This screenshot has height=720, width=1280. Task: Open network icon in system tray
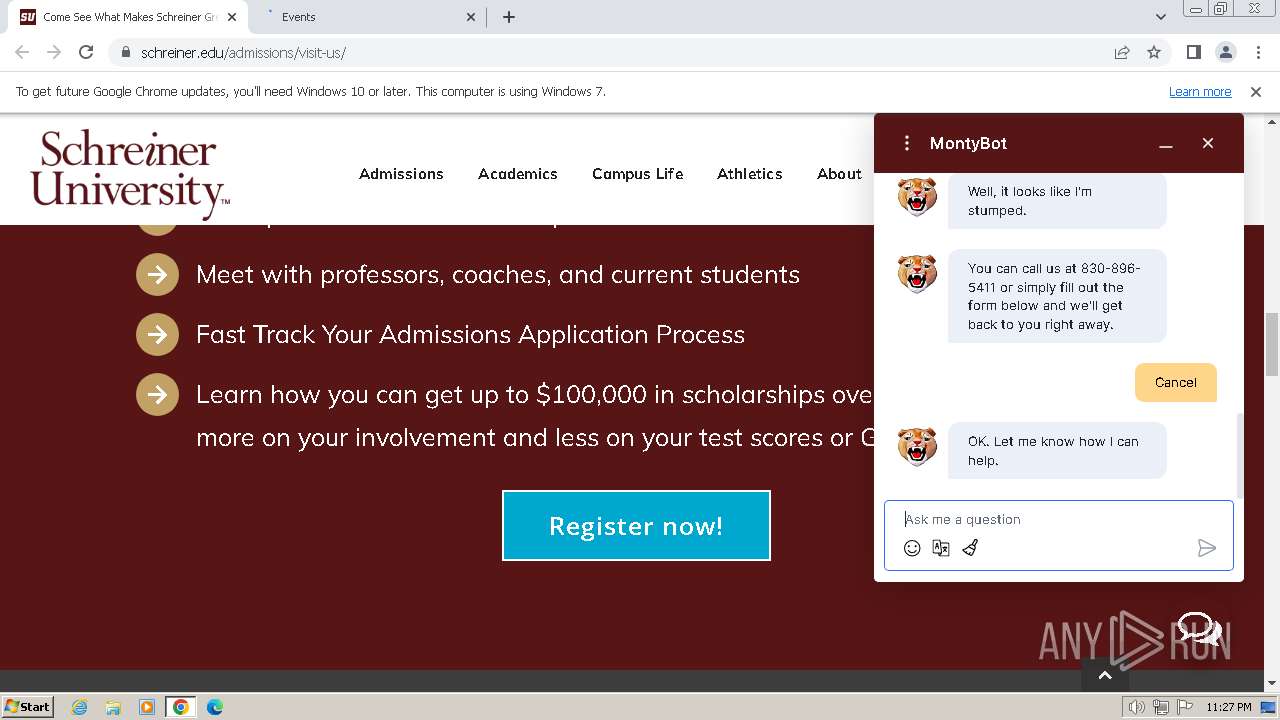point(1161,707)
